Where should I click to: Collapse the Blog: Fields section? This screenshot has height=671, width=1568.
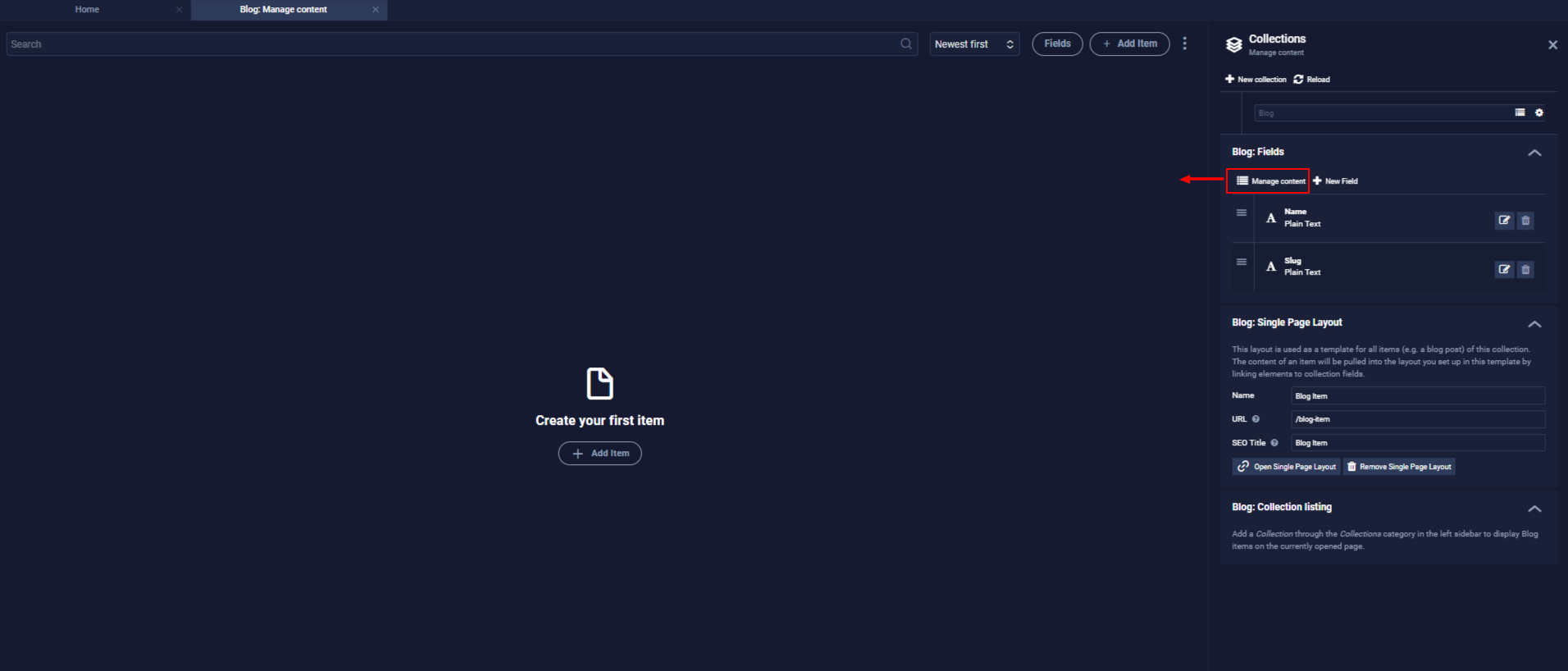[x=1534, y=153]
